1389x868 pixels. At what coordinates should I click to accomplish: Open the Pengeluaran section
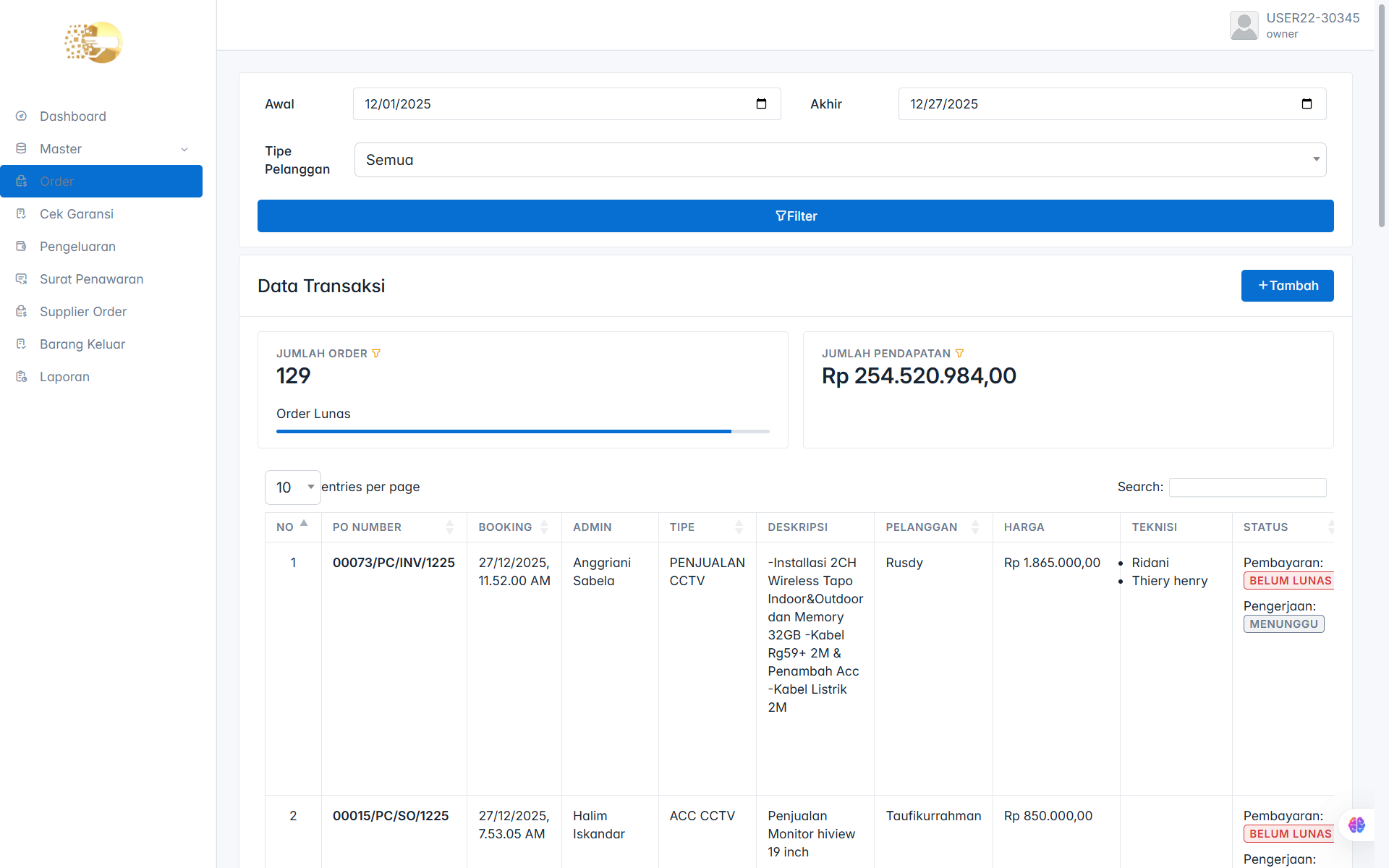(77, 246)
